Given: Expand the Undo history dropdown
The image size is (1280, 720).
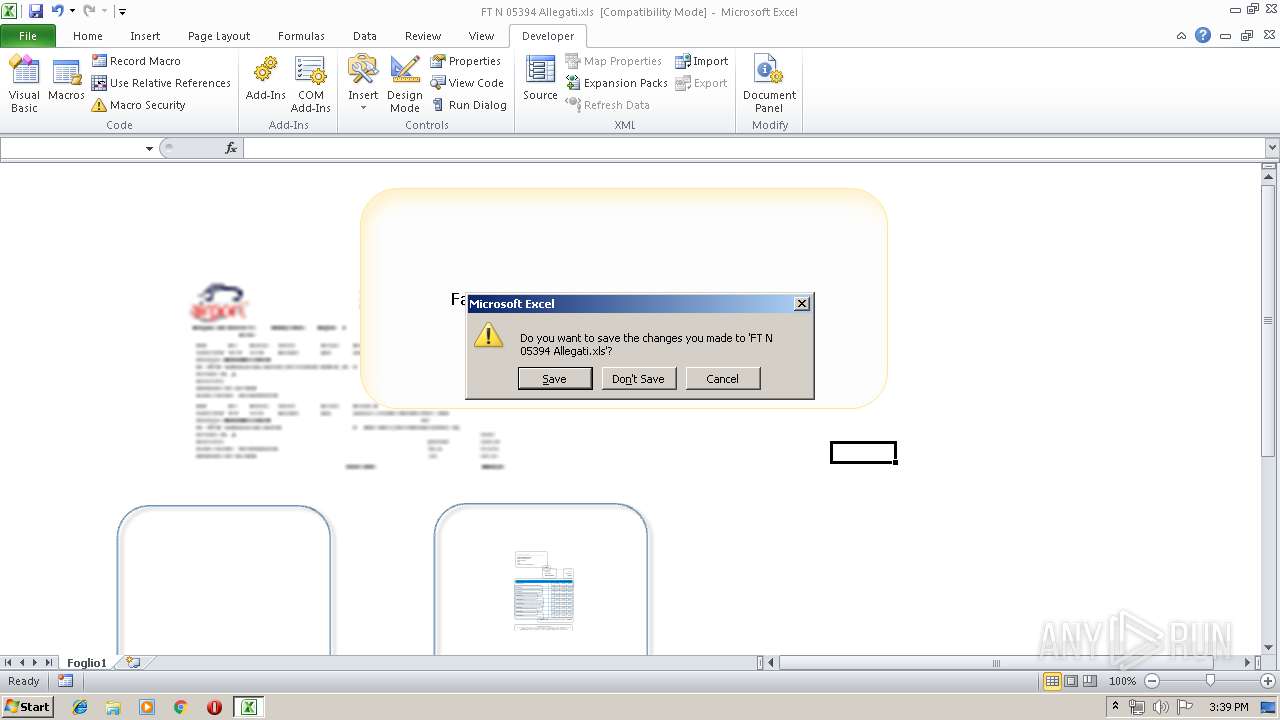Looking at the screenshot, I should [72, 11].
